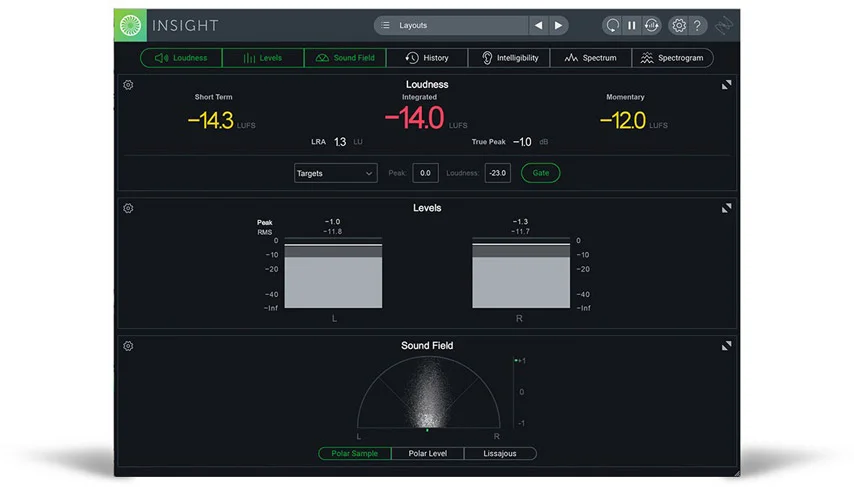The image size is (854, 487).
Task: Select Polar Sample view
Action: (355, 453)
